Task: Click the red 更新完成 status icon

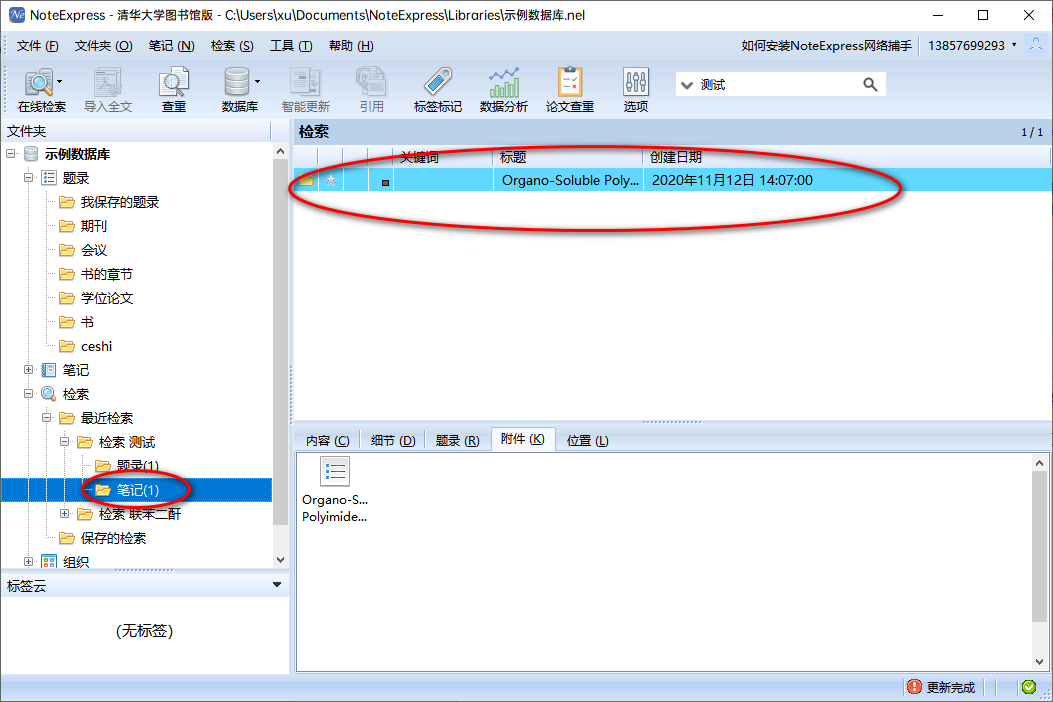Action: coord(914,687)
